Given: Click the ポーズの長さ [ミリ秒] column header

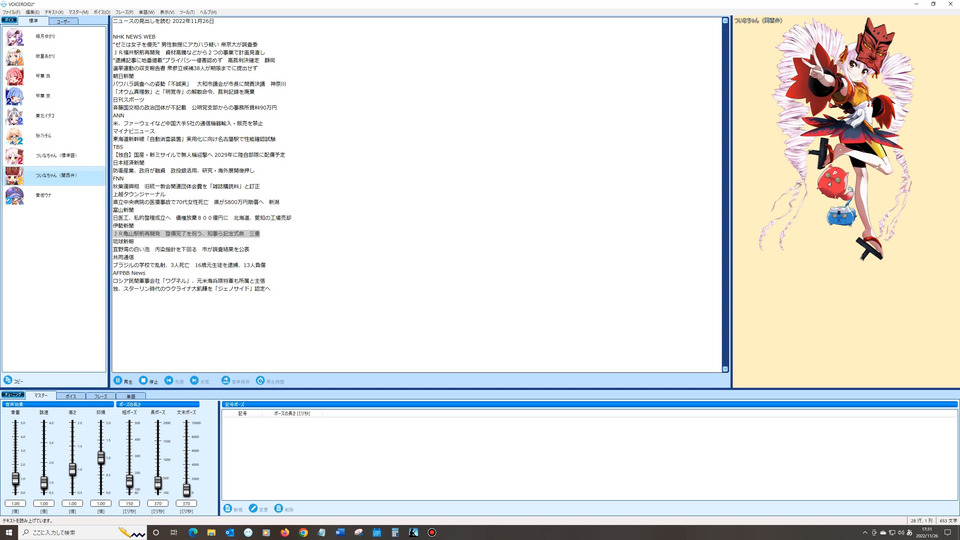Looking at the screenshot, I should tap(291, 414).
